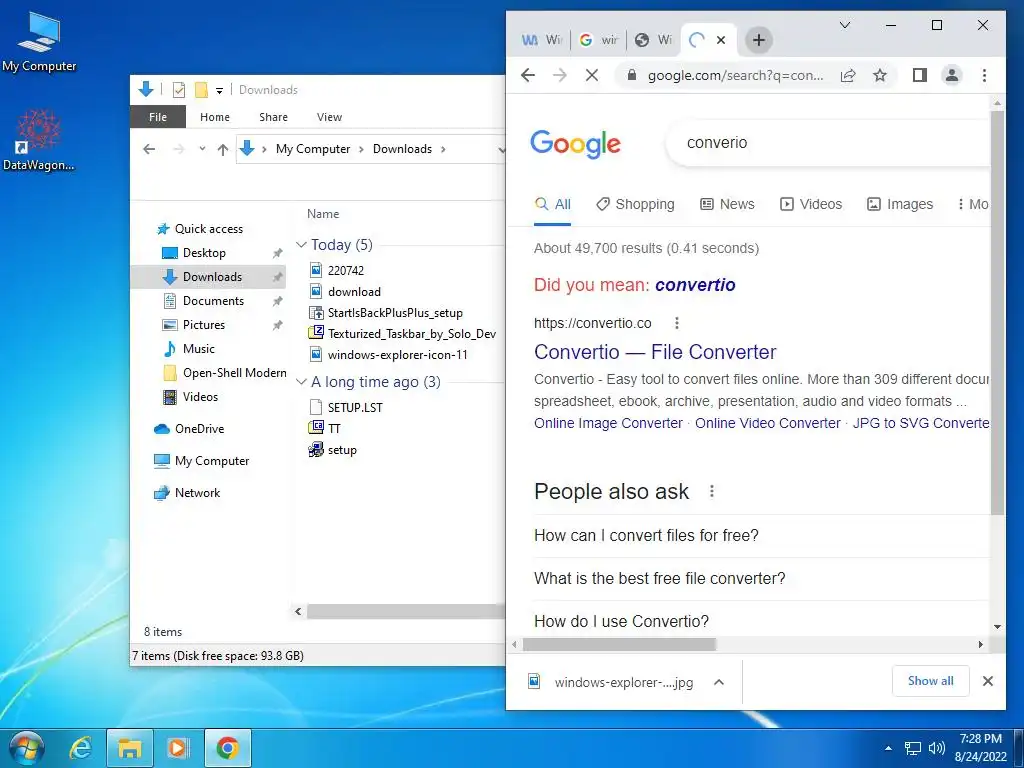1024x768 pixels.
Task: Click the Windows Start orb button
Action: click(27, 748)
